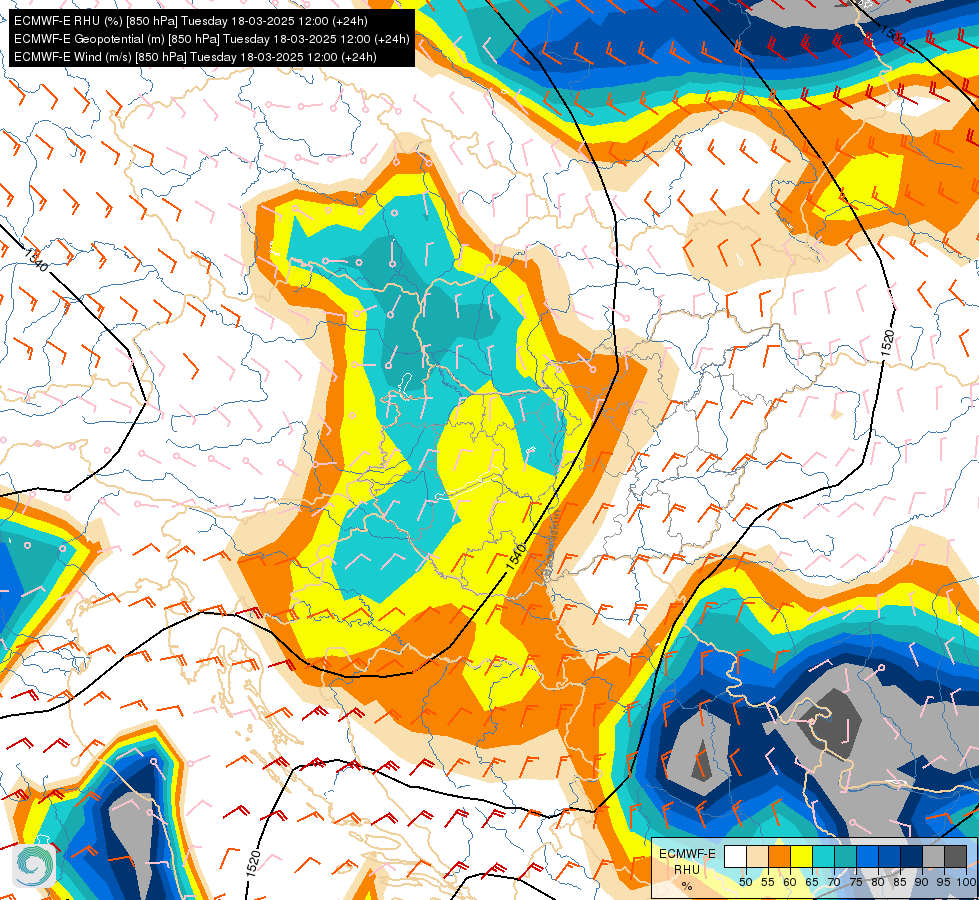The image size is (979, 900).
Task: Select the 'ECMWF-E RHU (%)' header line
Action: 190,21
